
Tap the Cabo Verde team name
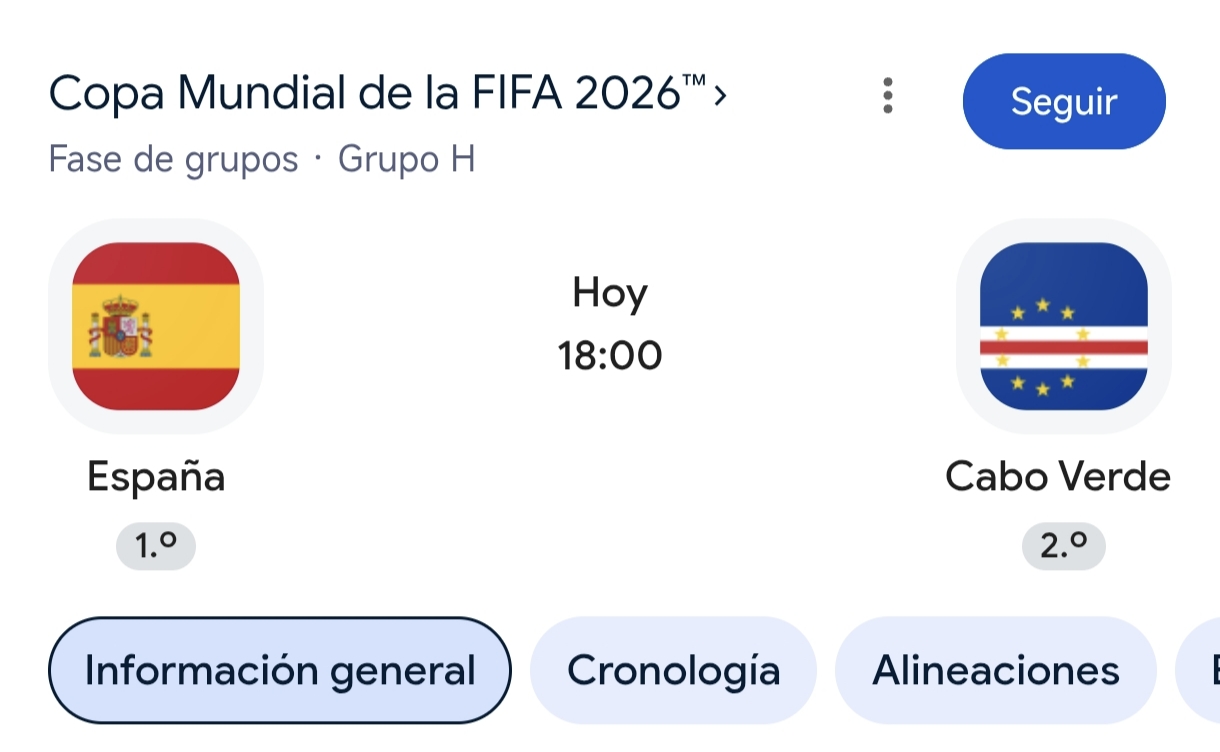coord(1058,476)
